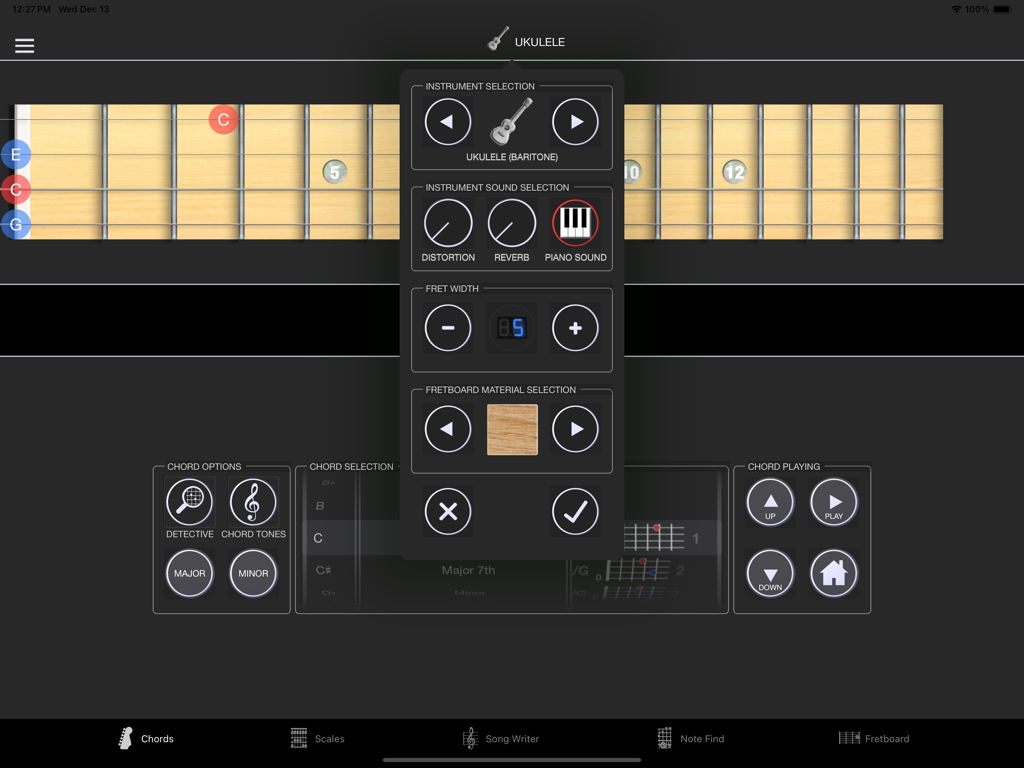
Task: Adjust the Distortion knob
Action: (x=447, y=225)
